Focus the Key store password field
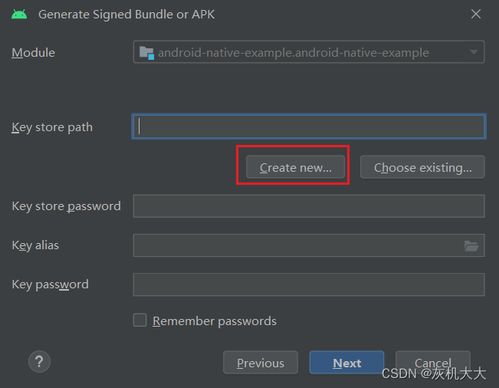 pos(309,206)
